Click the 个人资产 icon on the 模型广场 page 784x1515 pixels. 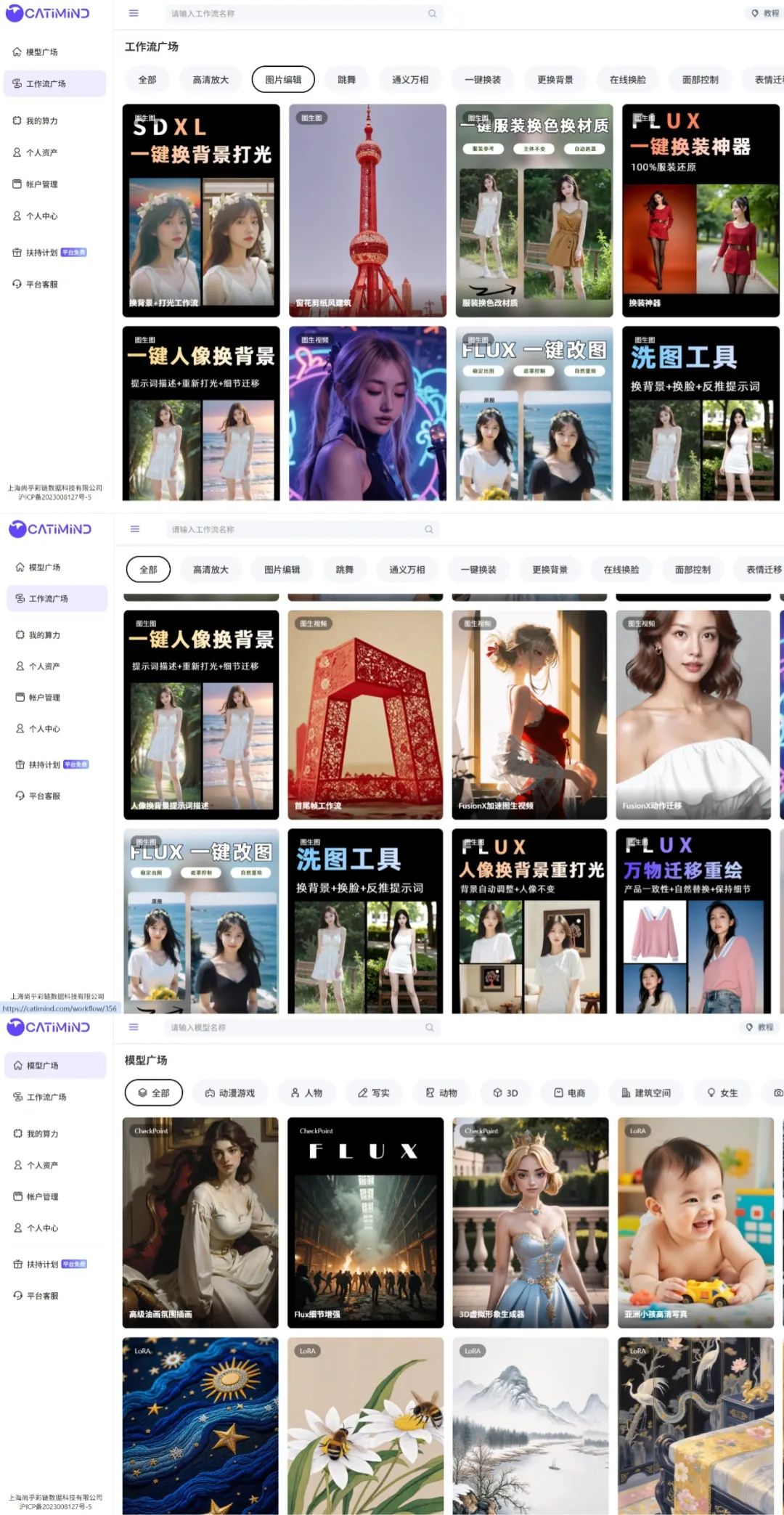(x=18, y=1164)
